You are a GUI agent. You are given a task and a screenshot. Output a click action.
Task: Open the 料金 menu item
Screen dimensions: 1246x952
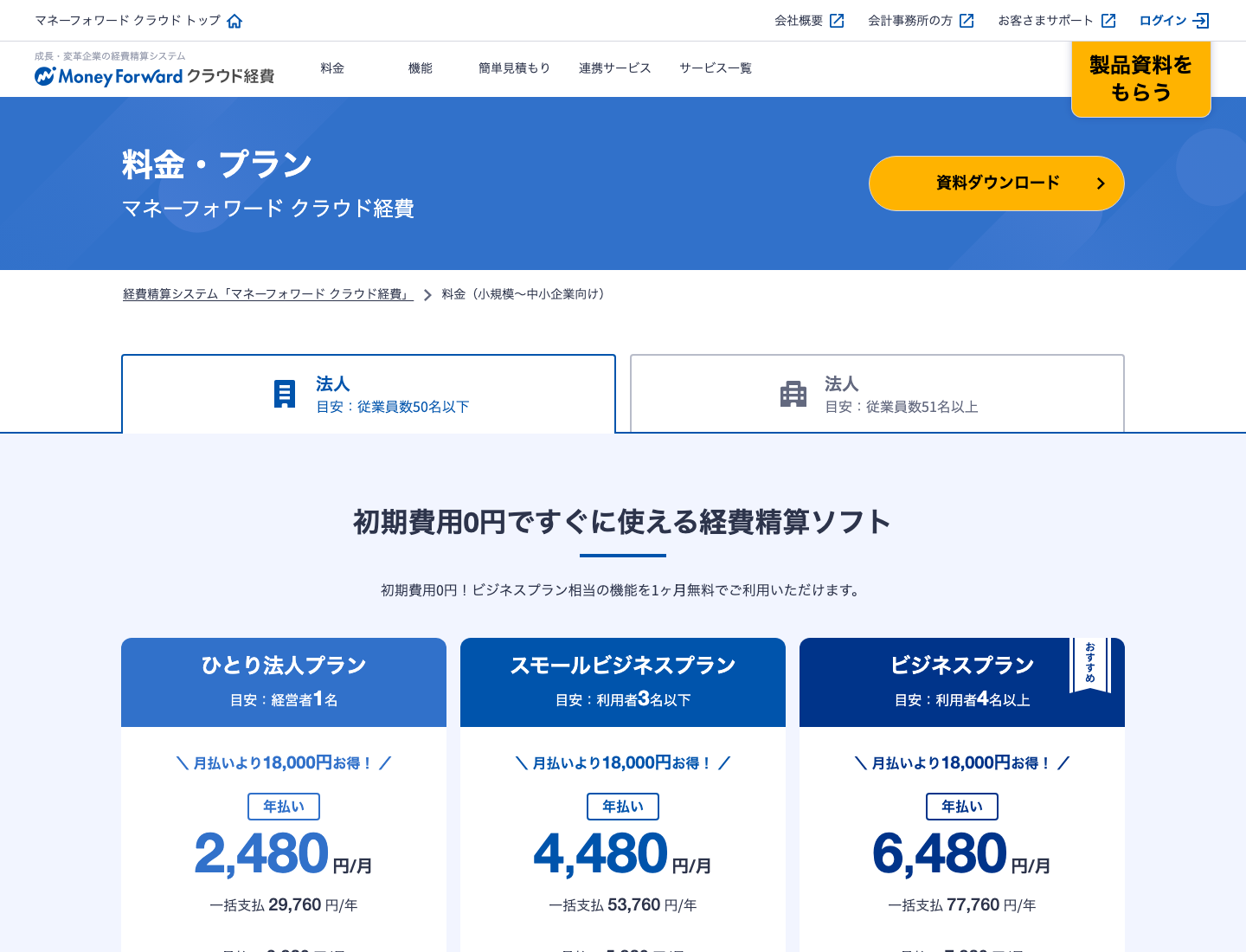pos(332,68)
